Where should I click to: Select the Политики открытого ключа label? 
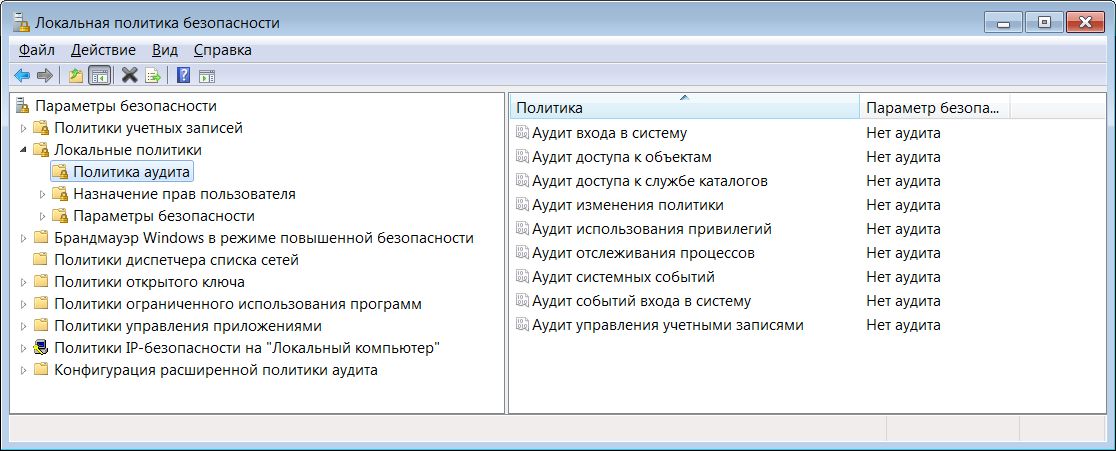(149, 282)
